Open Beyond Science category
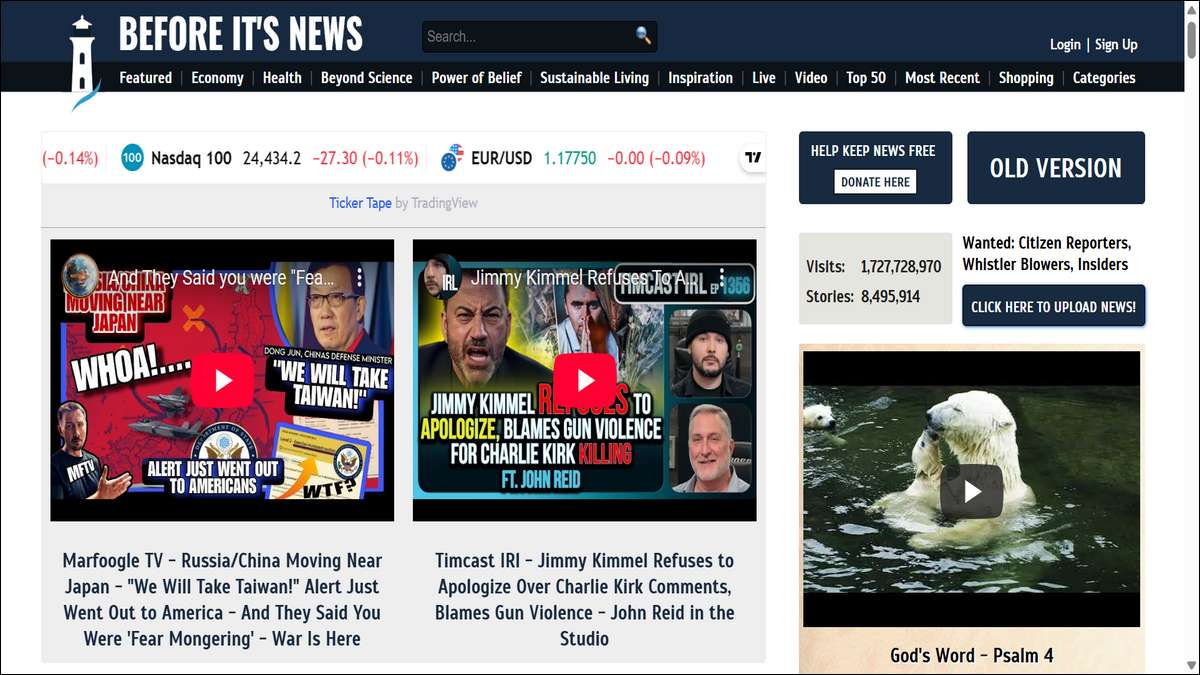This screenshot has width=1200, height=675. pyautogui.click(x=366, y=77)
